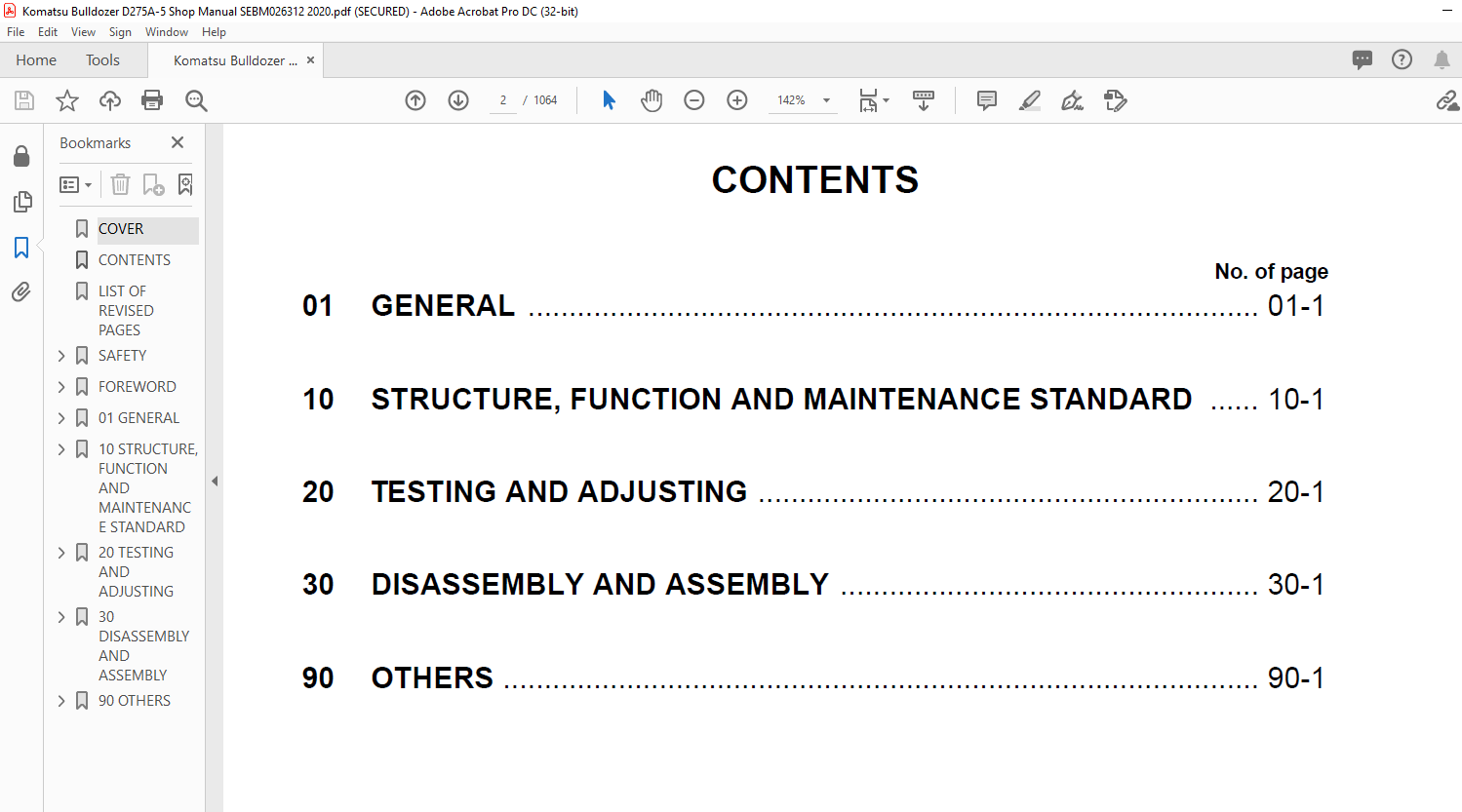Expand the 20 TESTING AND ADJUSTING bookmark
Screen dimensions: 1462x812
(x=61, y=553)
